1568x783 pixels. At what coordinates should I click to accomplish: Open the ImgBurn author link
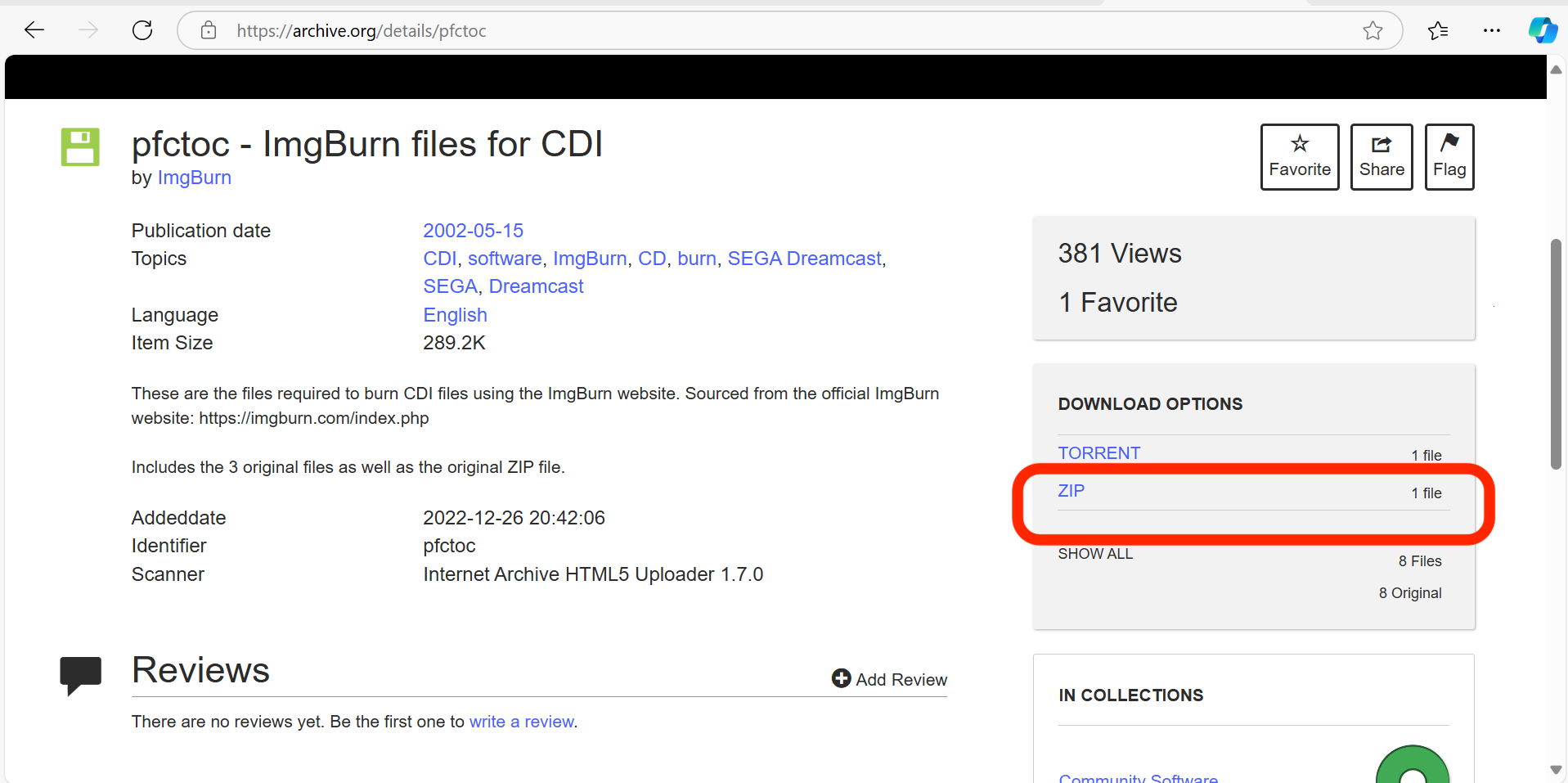[194, 178]
